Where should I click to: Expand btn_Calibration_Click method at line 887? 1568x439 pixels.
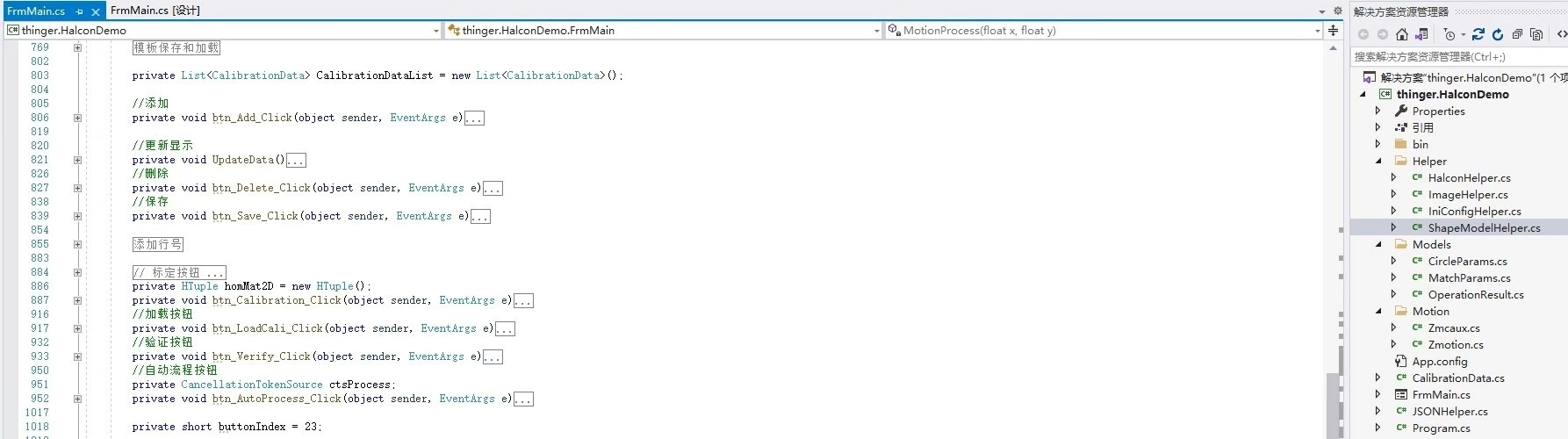77,300
